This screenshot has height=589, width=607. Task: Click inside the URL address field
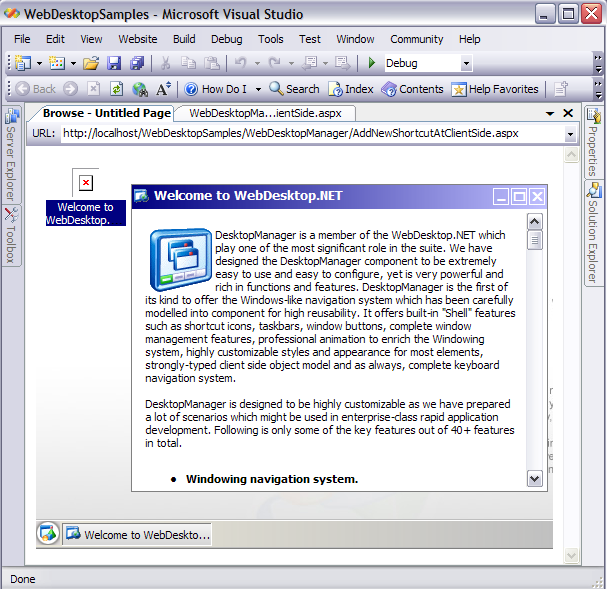[300, 133]
